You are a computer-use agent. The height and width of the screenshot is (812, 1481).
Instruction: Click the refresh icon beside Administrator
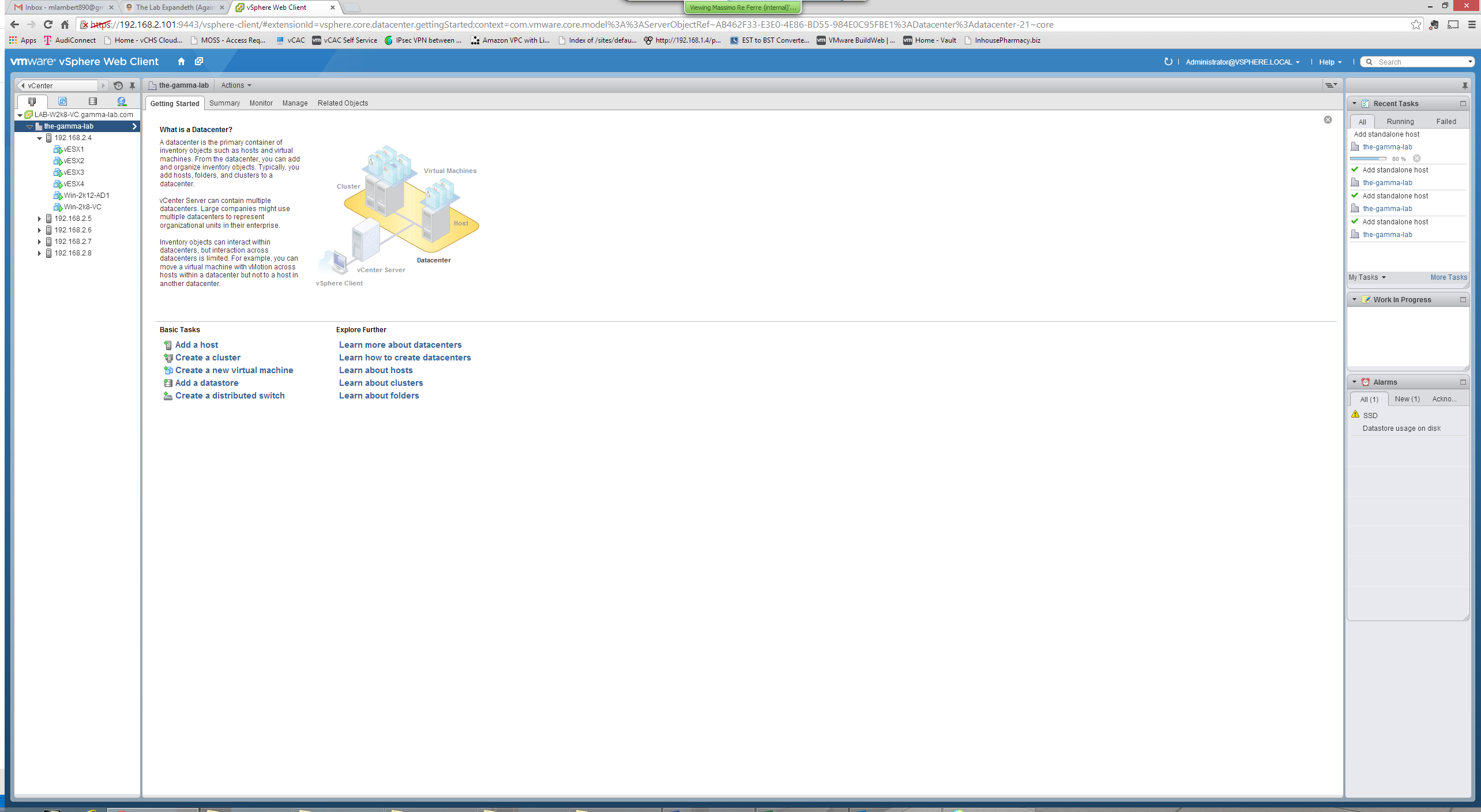(1168, 62)
